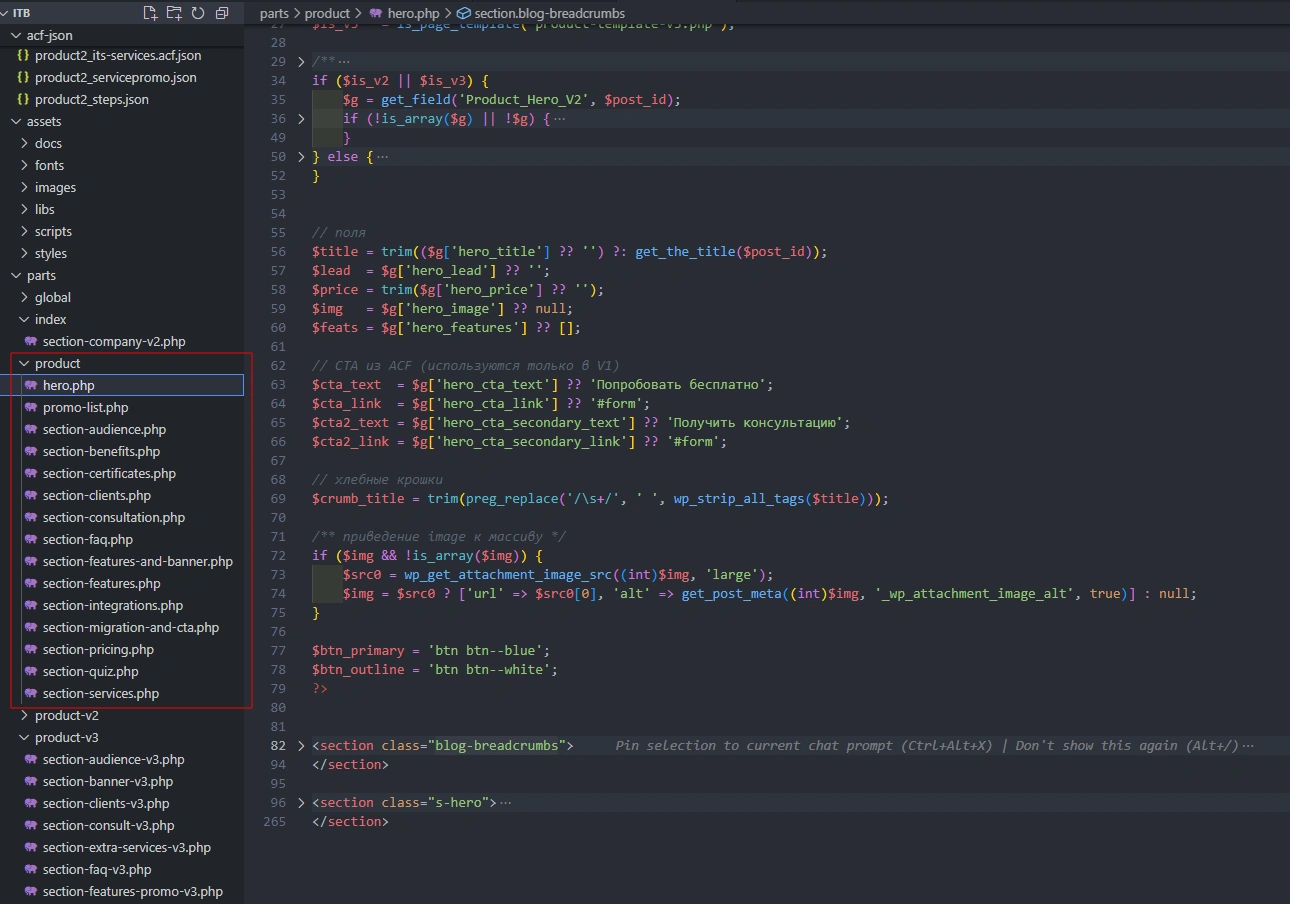Unfold the docblock comment on line 29
Viewport: 1290px width, 904px height.
tap(301, 61)
